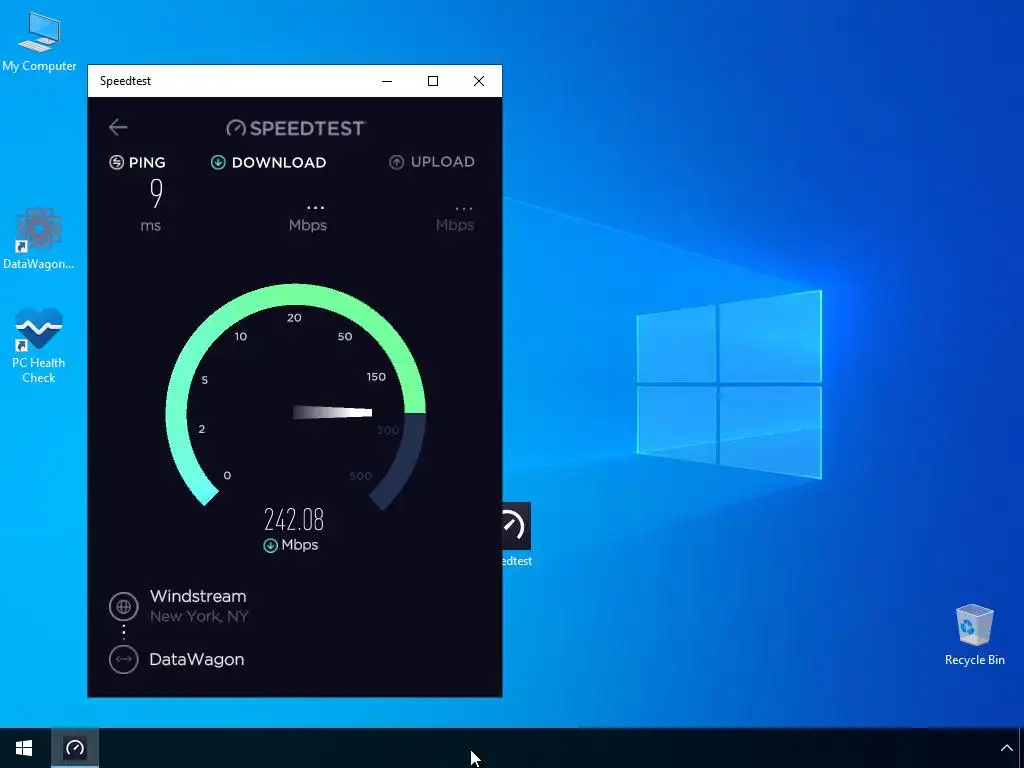Click the DOWNLOAD label
The width and height of the screenshot is (1024, 768).
tap(279, 163)
